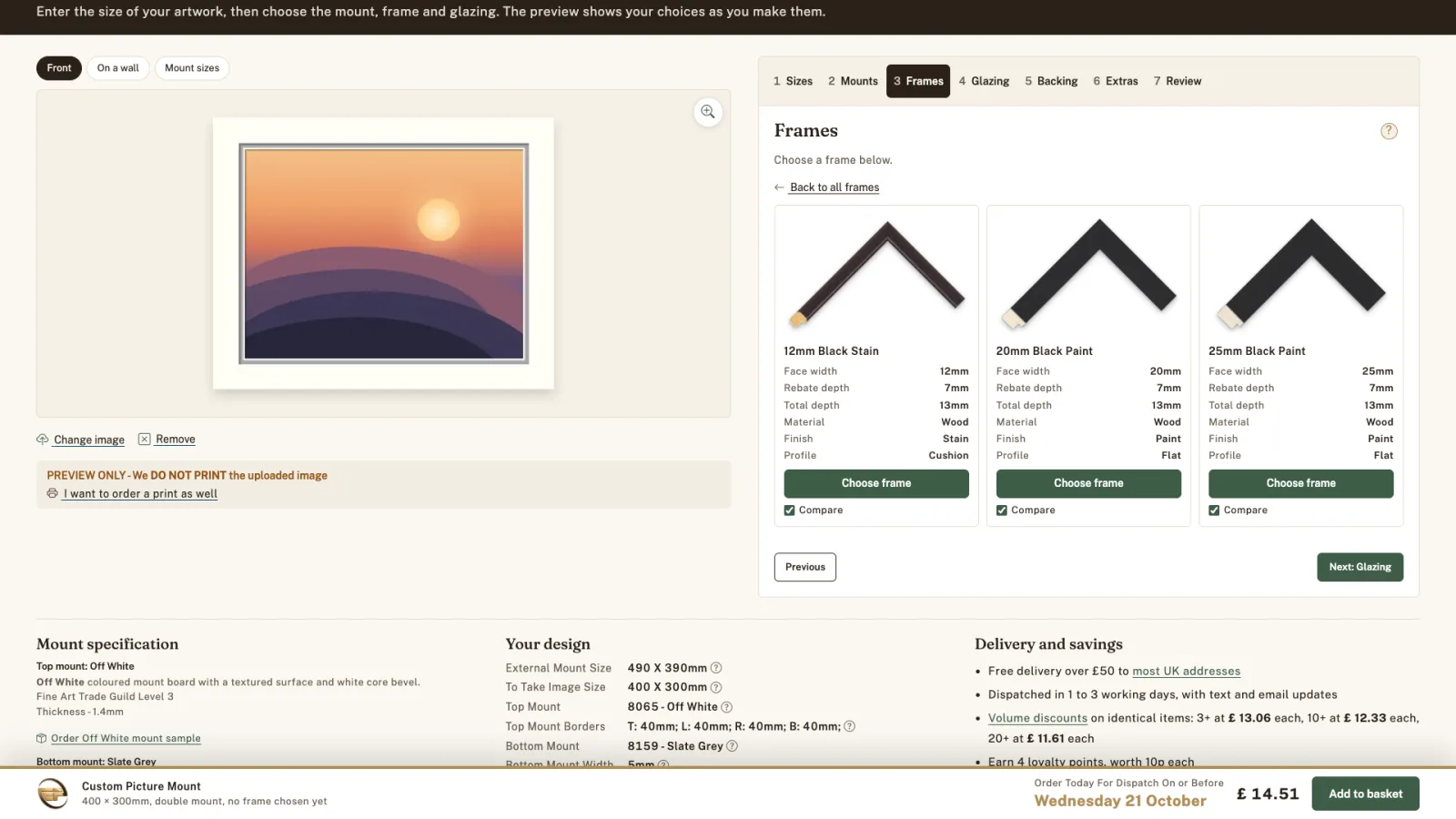Switch preview to Front view

coord(59,68)
